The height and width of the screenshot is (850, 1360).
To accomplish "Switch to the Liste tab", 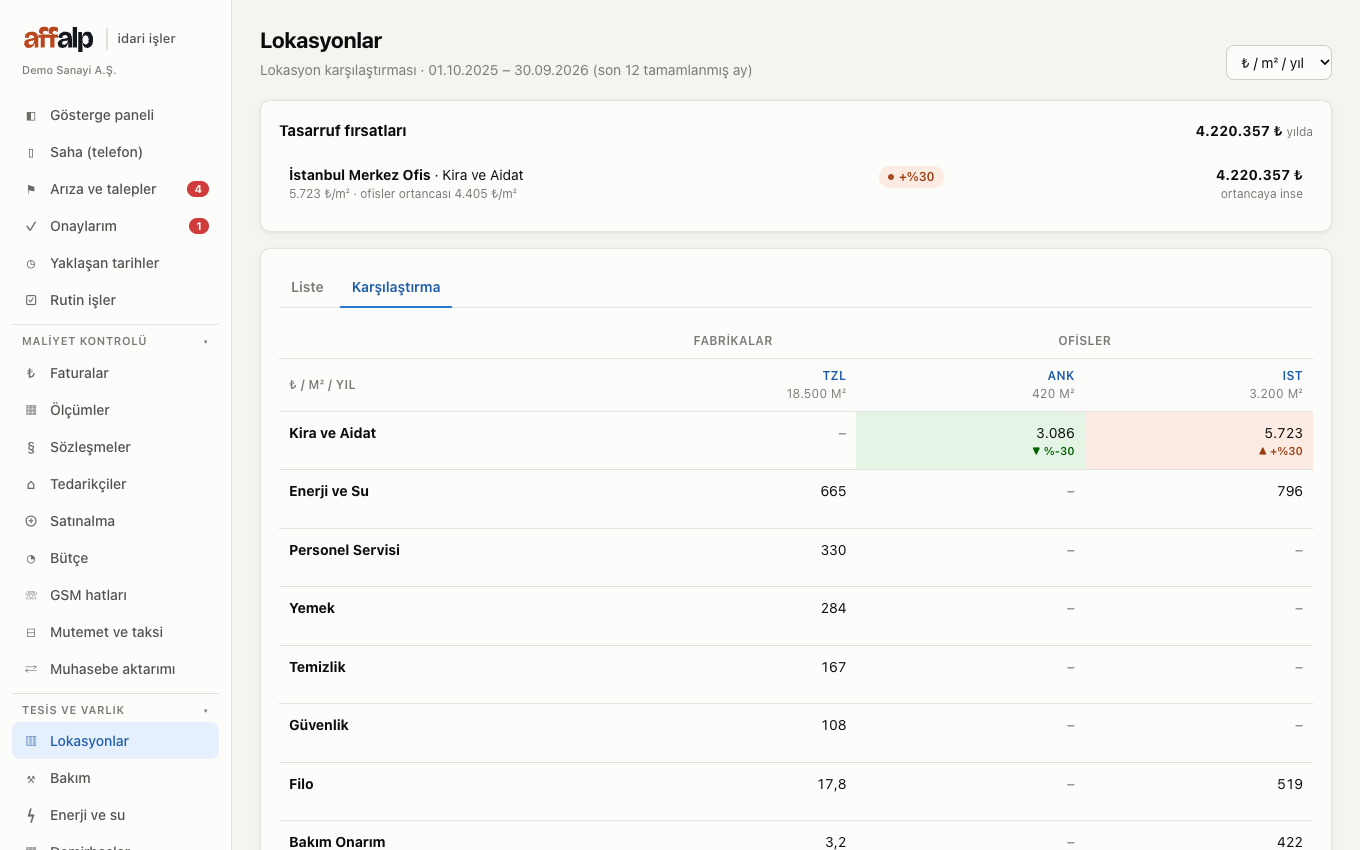I will point(307,287).
